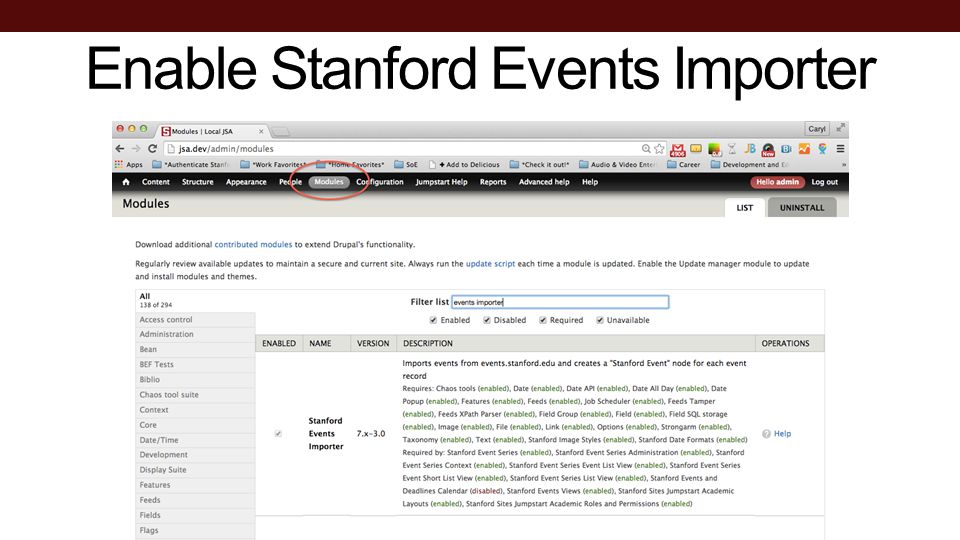Open the Reports admin menu
This screenshot has width=960, height=540.
tap(493, 182)
